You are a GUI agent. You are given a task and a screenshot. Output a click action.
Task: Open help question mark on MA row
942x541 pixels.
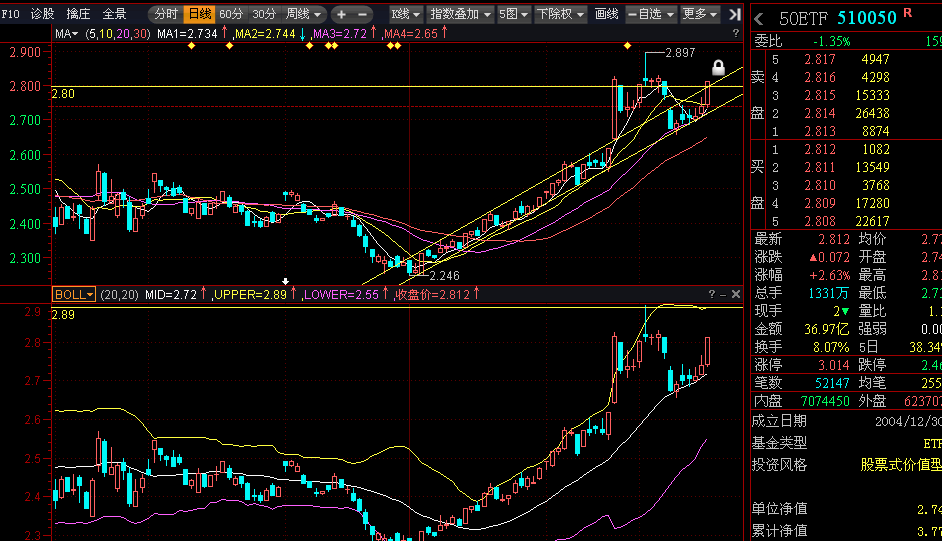click(x=735, y=34)
